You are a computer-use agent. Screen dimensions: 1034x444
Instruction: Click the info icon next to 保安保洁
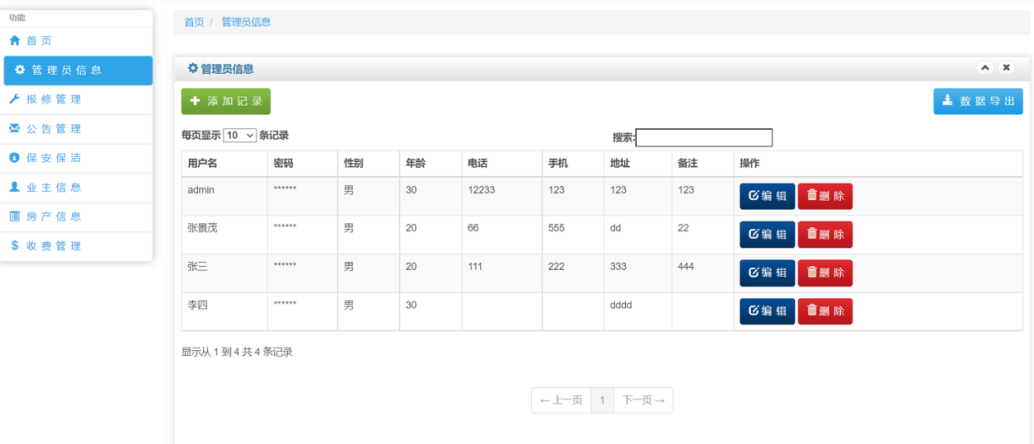tap(15, 158)
